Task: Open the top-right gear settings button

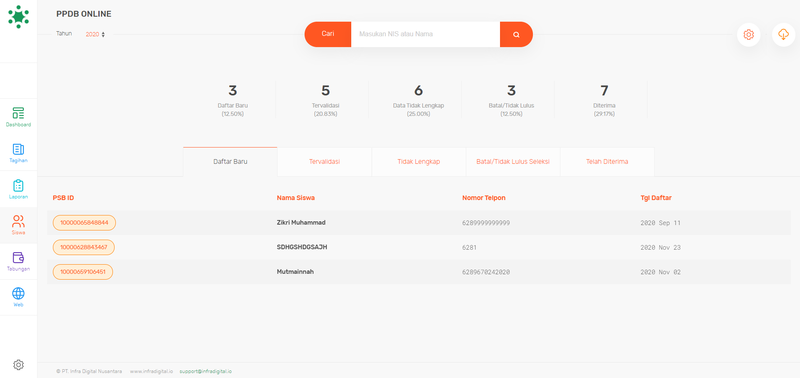Action: (748, 35)
